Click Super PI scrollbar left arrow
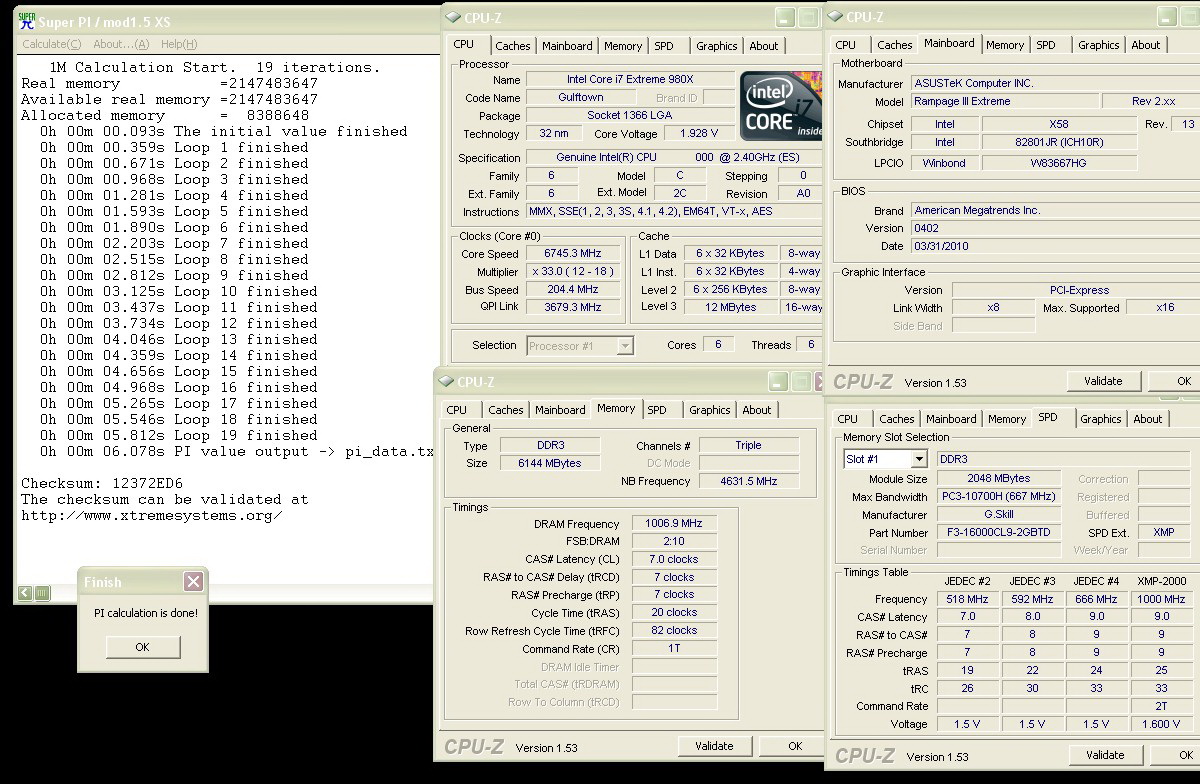This screenshot has width=1200, height=784. point(24,593)
